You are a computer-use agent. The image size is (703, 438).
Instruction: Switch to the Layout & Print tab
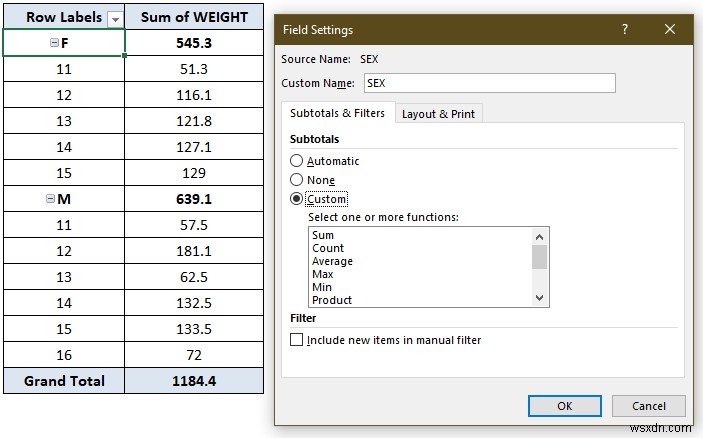click(438, 114)
